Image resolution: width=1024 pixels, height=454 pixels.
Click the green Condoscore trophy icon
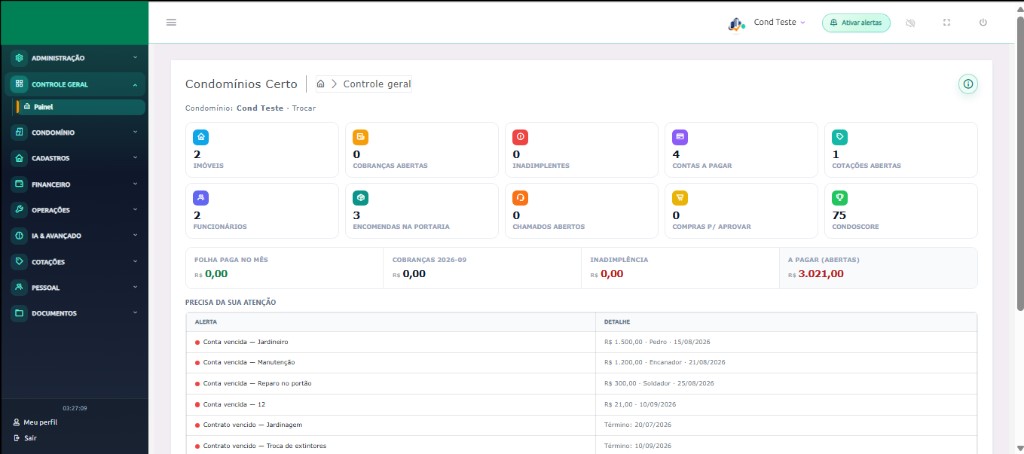840,198
